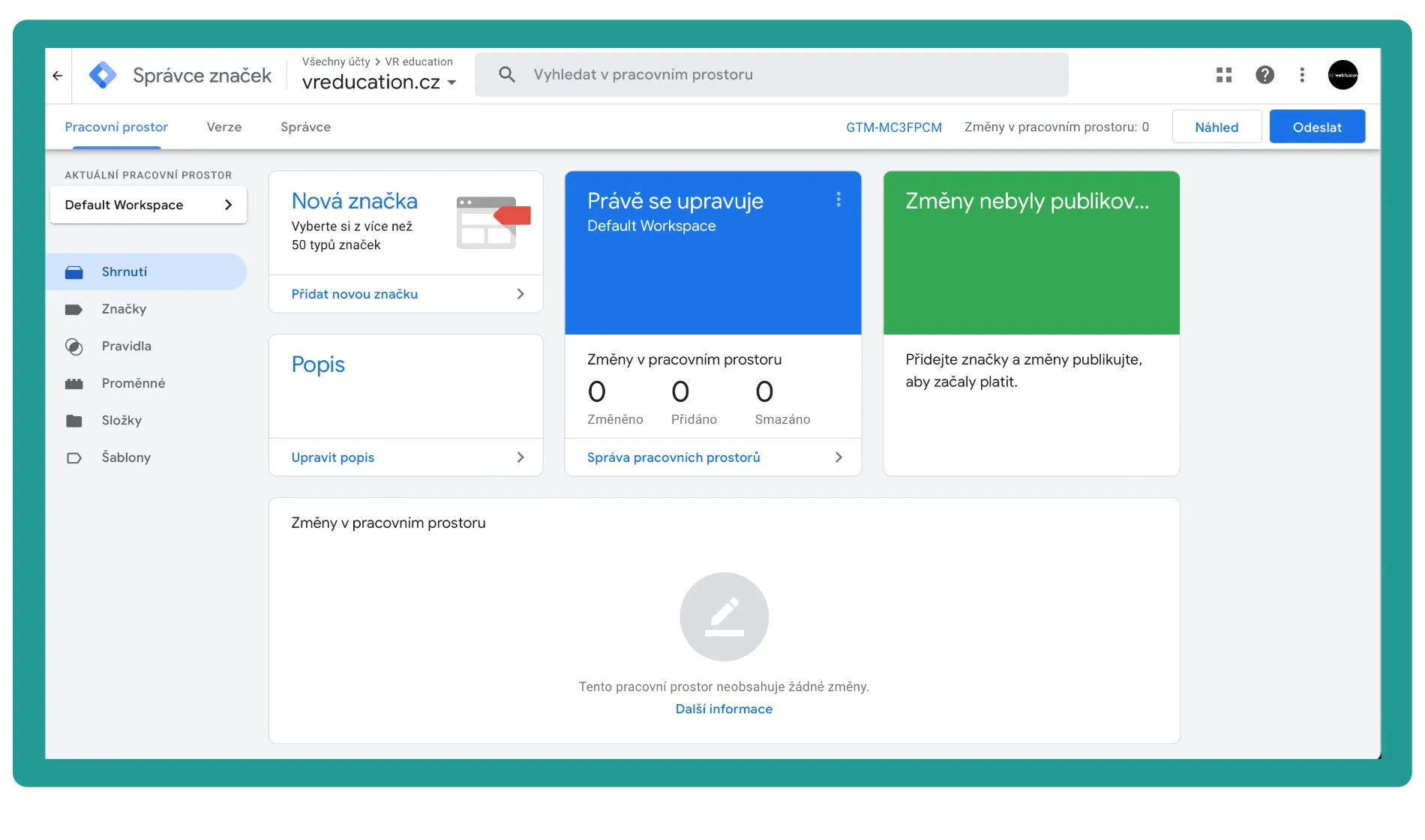The width and height of the screenshot is (1425, 840).
Task: Open the help question mark icon
Action: pyautogui.click(x=1264, y=75)
